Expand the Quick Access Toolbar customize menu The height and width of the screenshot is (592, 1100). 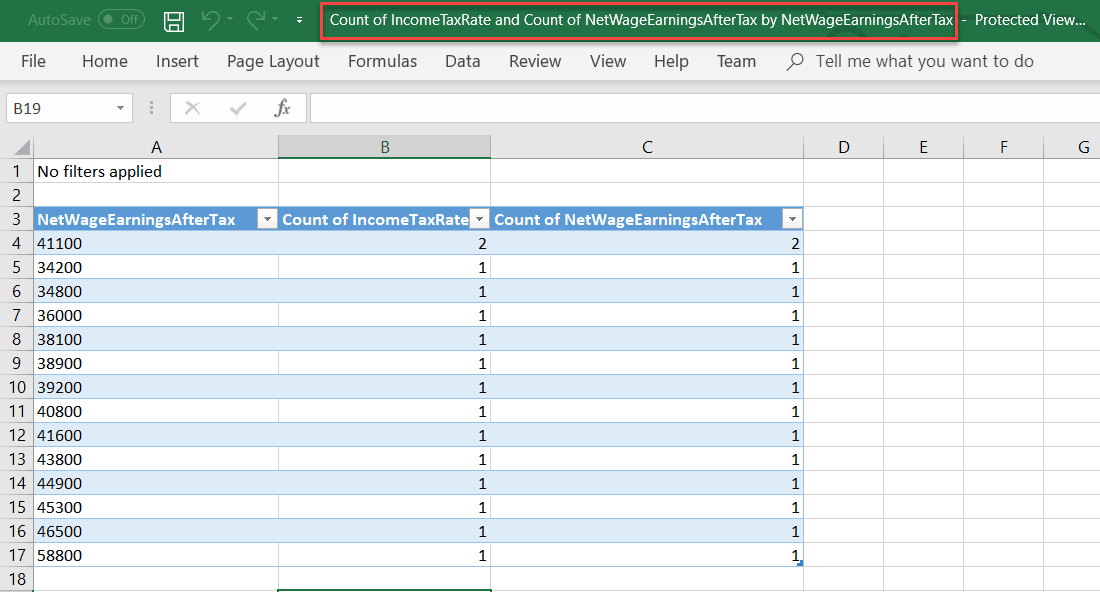[298, 20]
